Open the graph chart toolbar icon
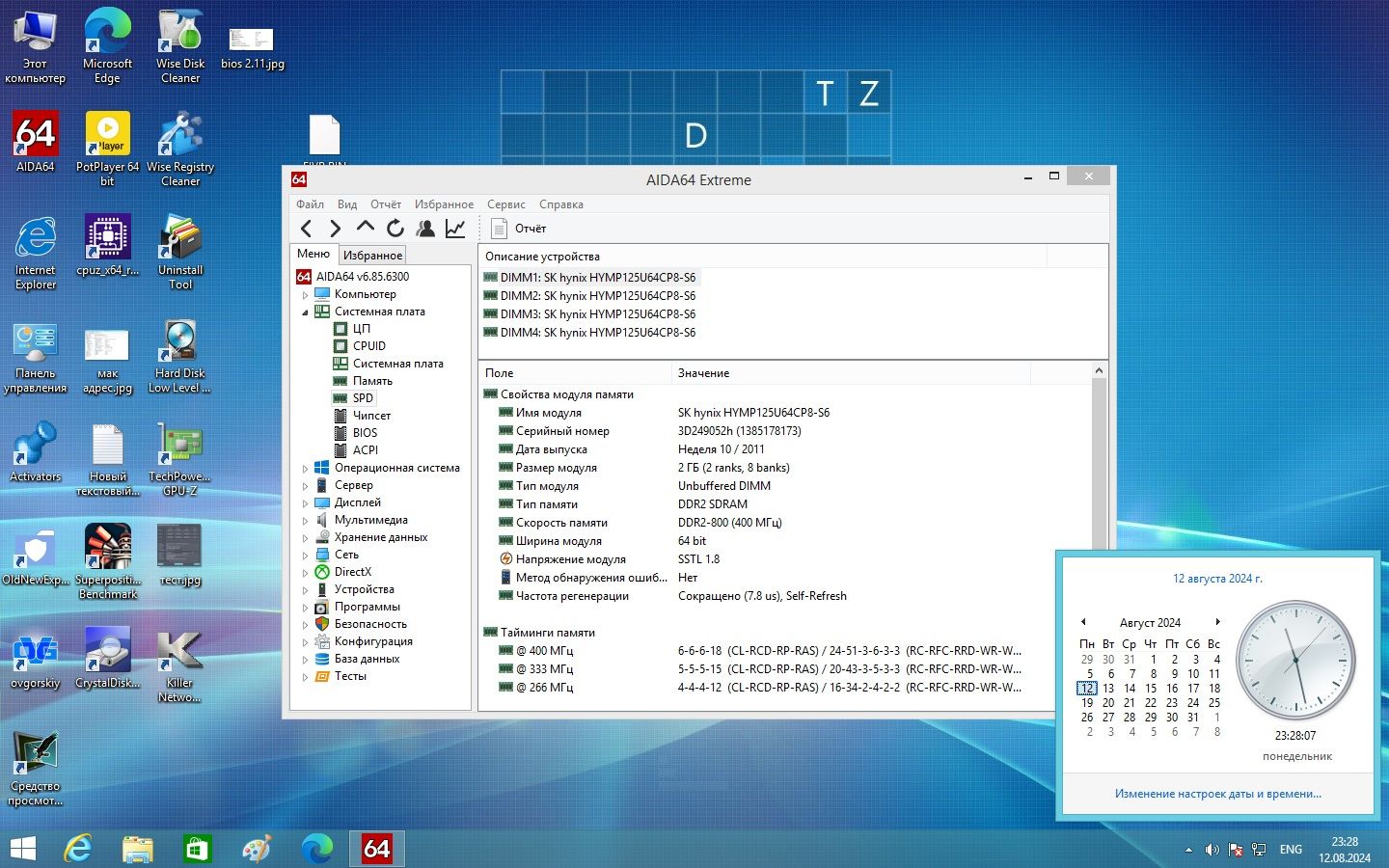The width and height of the screenshot is (1389, 868). click(455, 229)
